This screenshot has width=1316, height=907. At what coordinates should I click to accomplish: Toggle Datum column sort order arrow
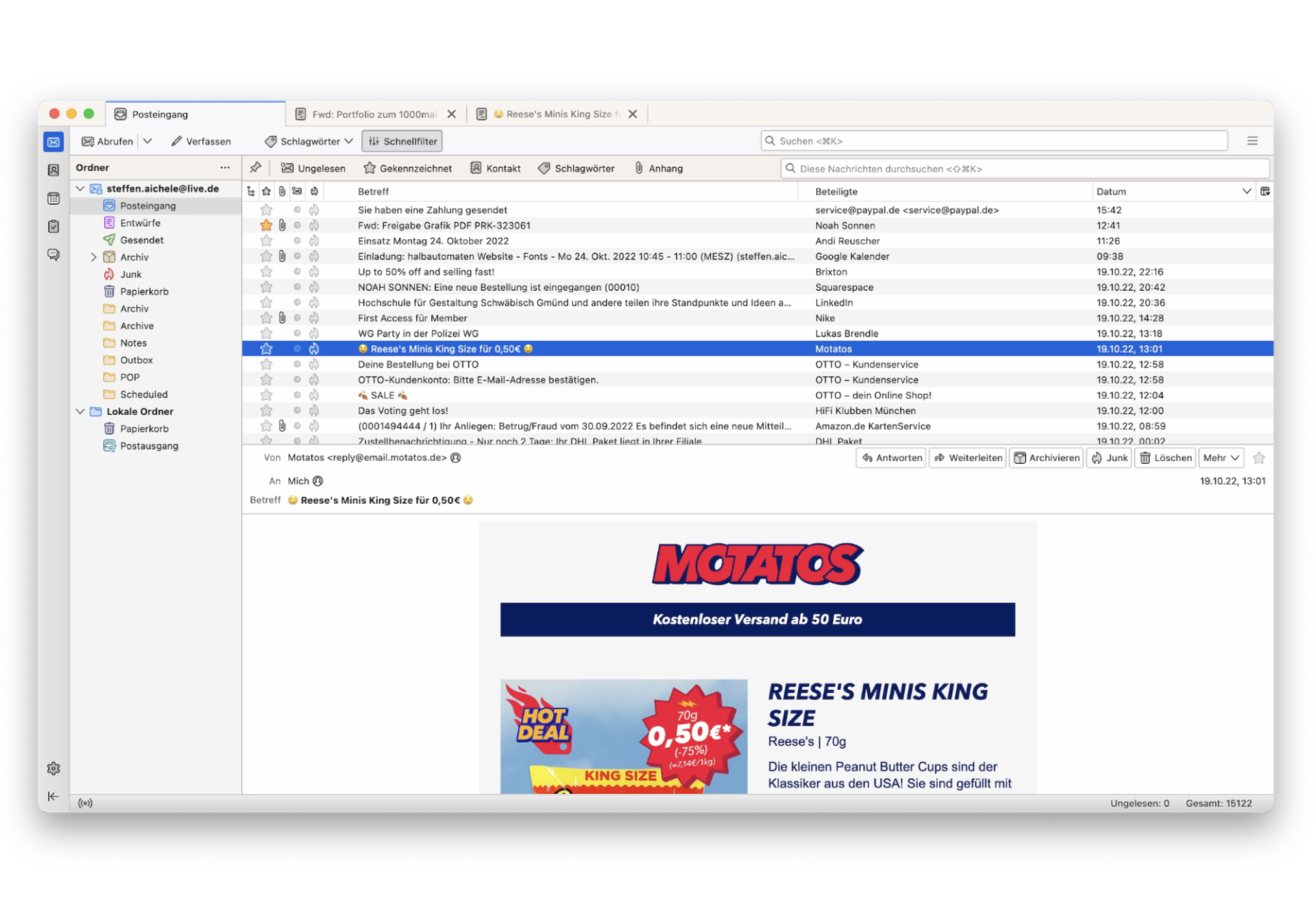1246,191
